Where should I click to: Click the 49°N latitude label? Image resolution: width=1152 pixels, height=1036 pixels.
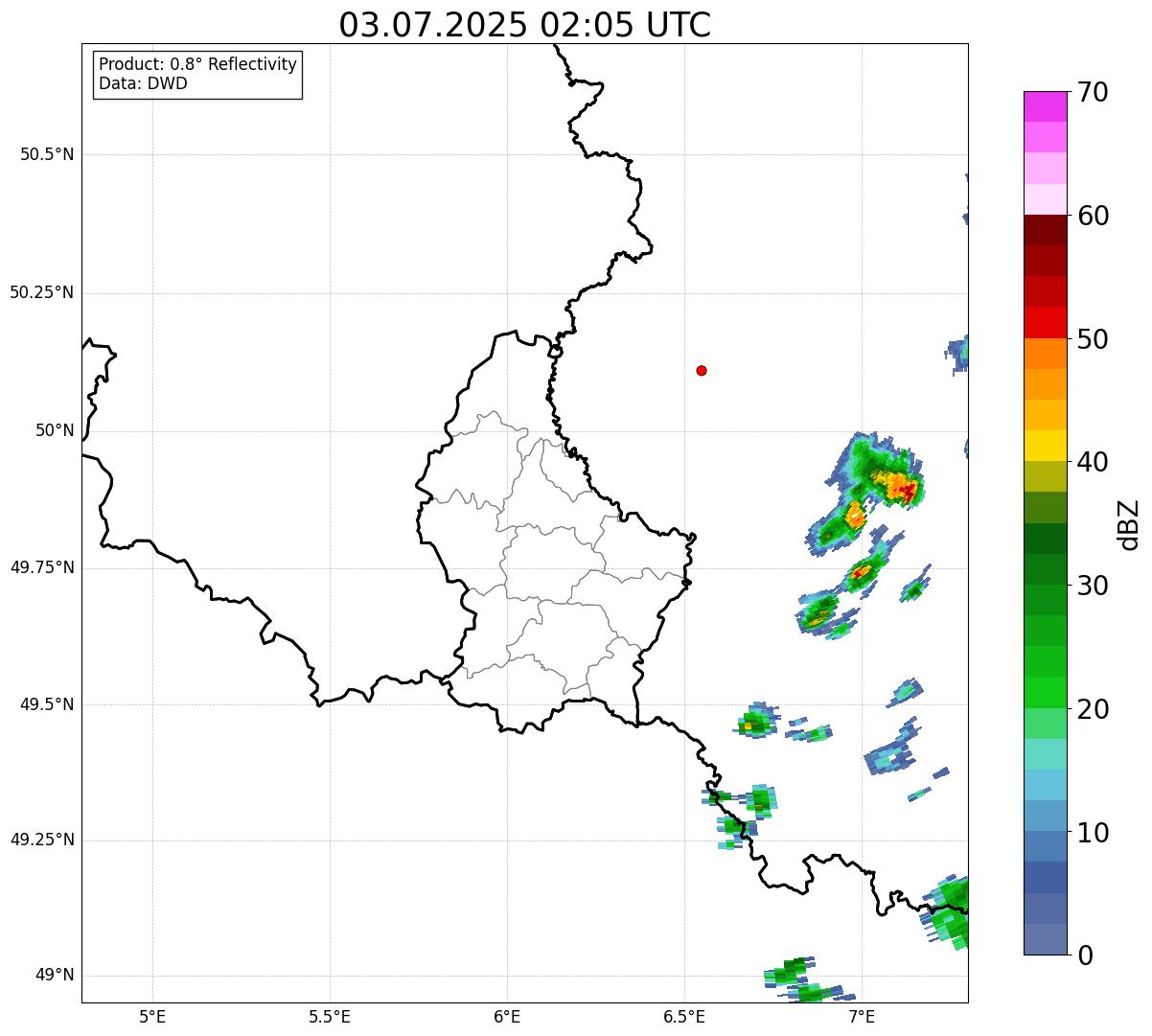(x=55, y=976)
